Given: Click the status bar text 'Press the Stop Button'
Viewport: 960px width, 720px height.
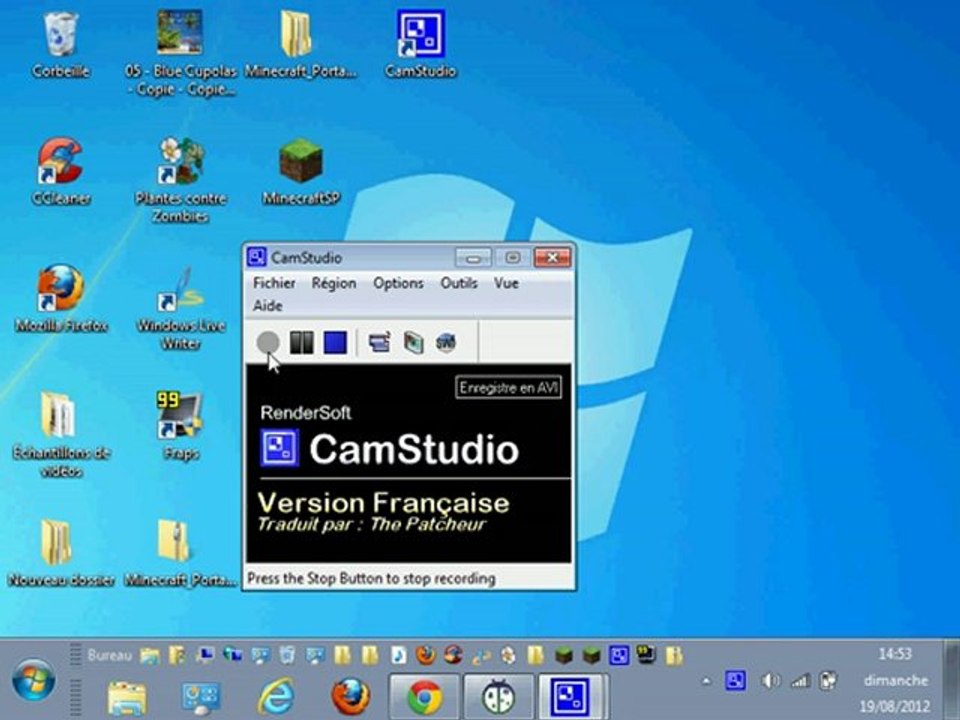Looking at the screenshot, I should point(371,578).
